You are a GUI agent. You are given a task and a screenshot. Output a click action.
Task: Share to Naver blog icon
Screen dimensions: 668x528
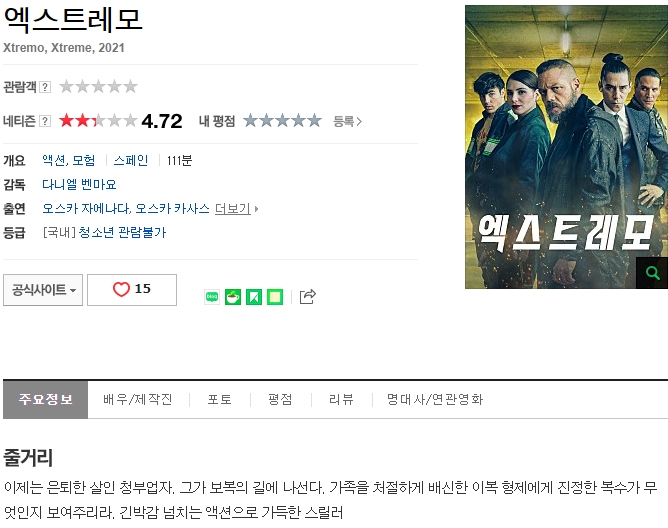212,297
